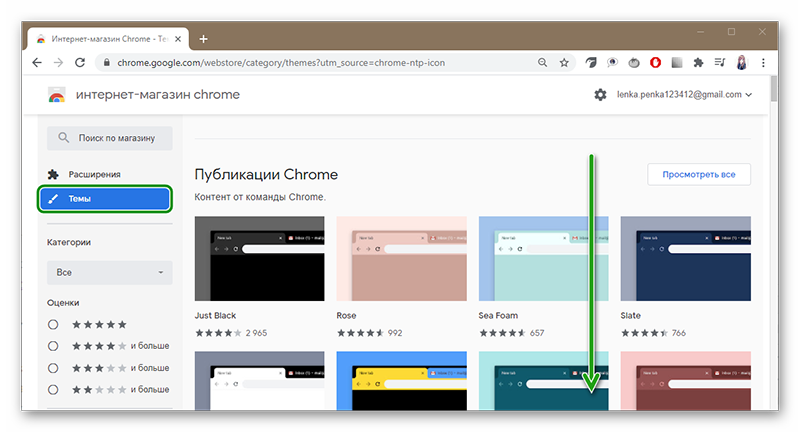
Task: Close the Интернет-магазин Chrome tab
Action: (x=178, y=39)
